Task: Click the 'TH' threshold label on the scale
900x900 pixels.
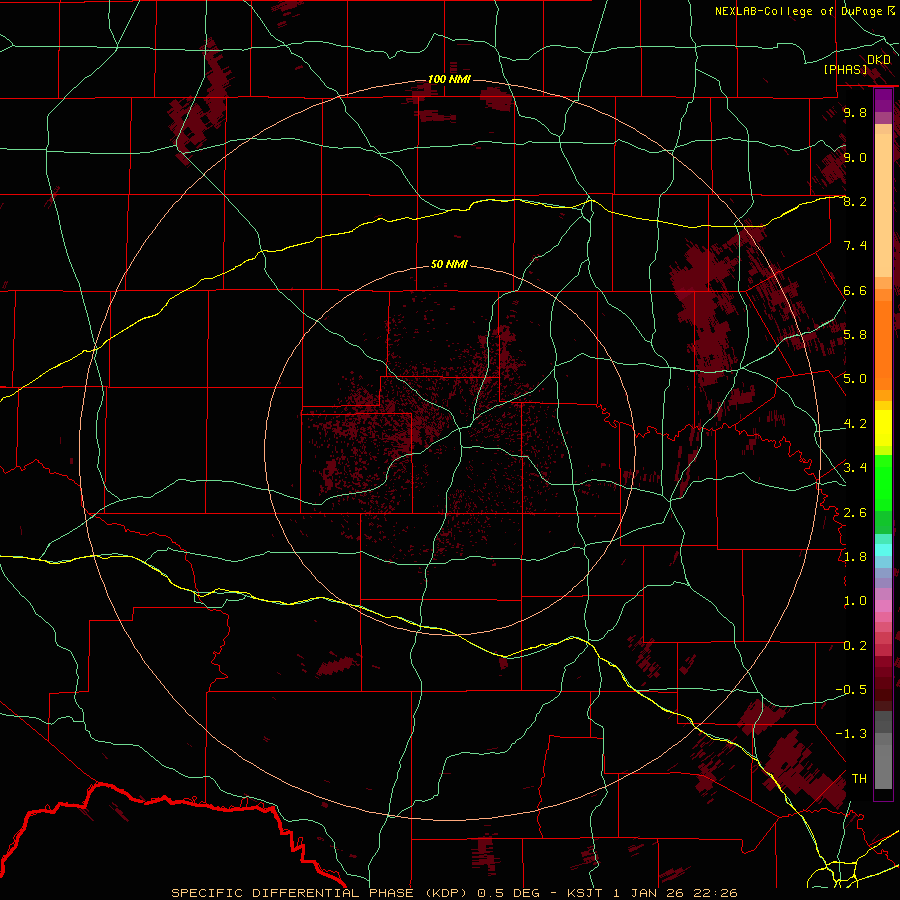Action: (859, 779)
